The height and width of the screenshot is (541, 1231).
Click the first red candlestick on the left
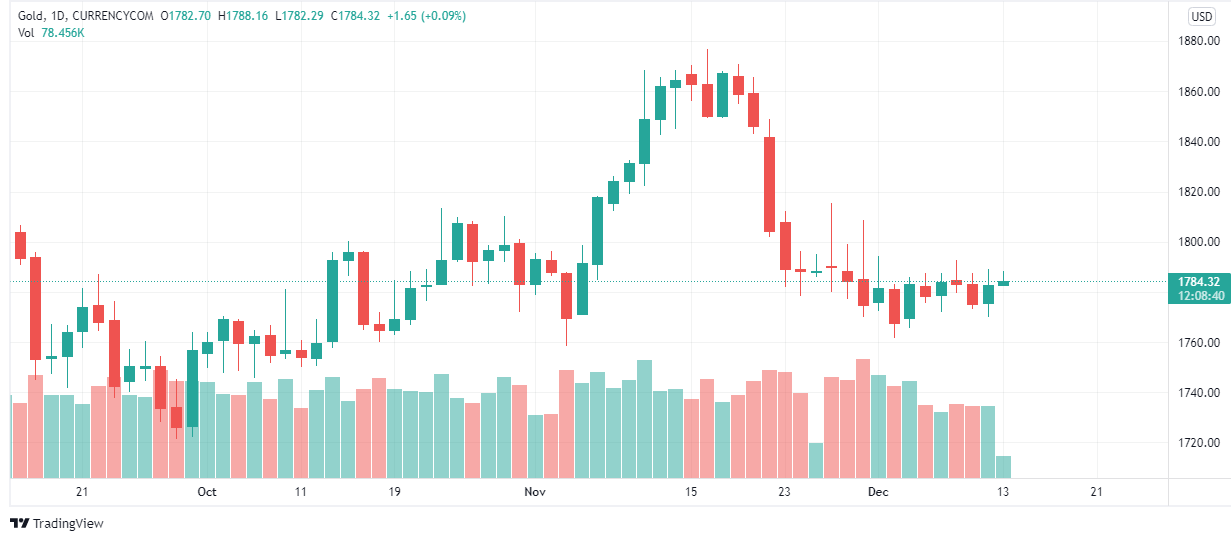(x=20, y=245)
